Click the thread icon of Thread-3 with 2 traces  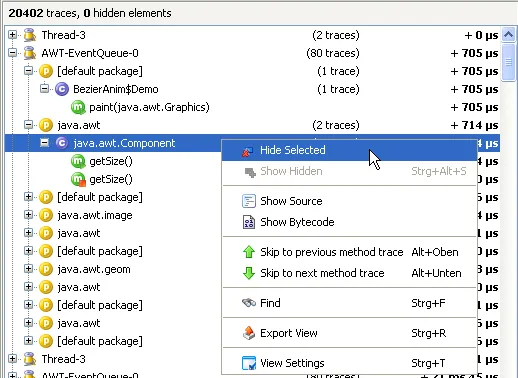coord(30,35)
